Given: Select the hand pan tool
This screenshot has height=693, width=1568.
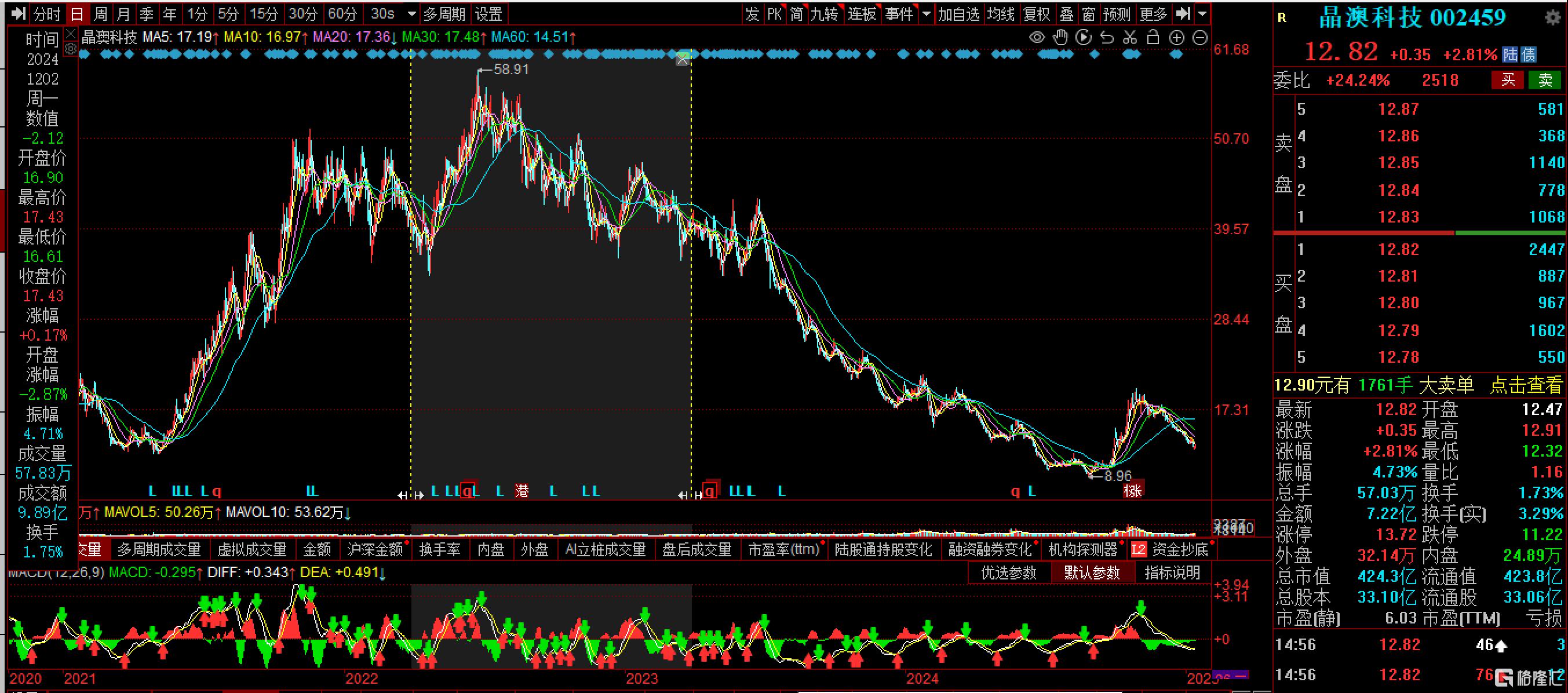Looking at the screenshot, I should tap(1060, 38).
